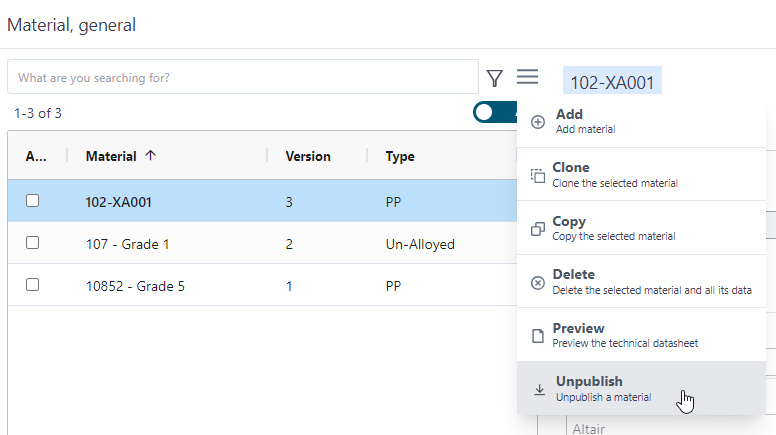Check the box for 10852 - Grade 5
776x435 pixels.
coord(33,285)
